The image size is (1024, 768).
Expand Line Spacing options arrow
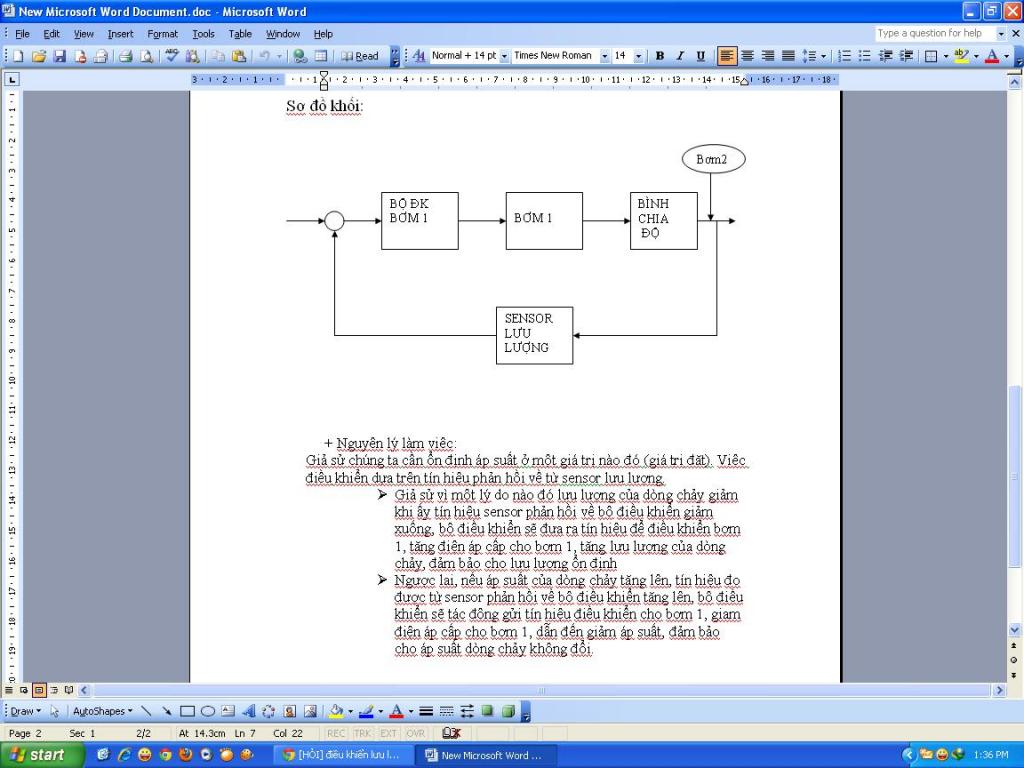click(x=823, y=56)
